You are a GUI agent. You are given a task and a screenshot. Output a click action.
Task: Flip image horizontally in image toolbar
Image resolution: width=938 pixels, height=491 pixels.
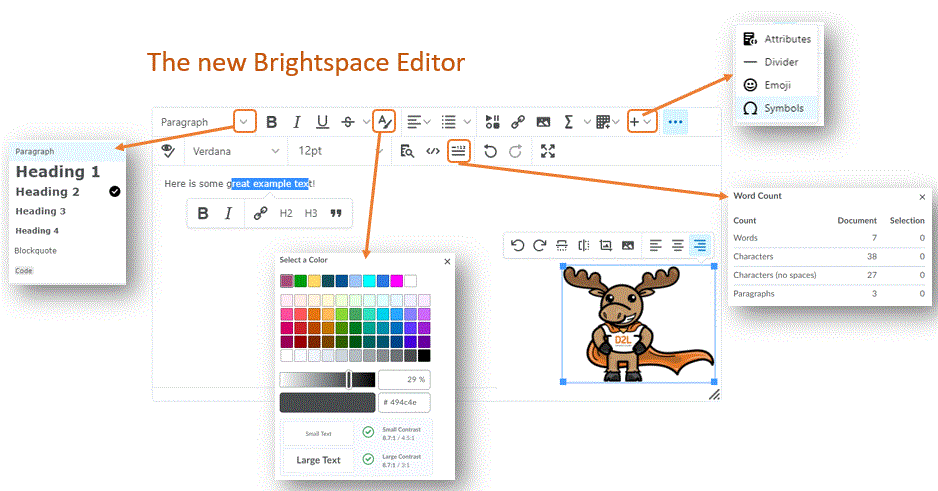click(584, 245)
